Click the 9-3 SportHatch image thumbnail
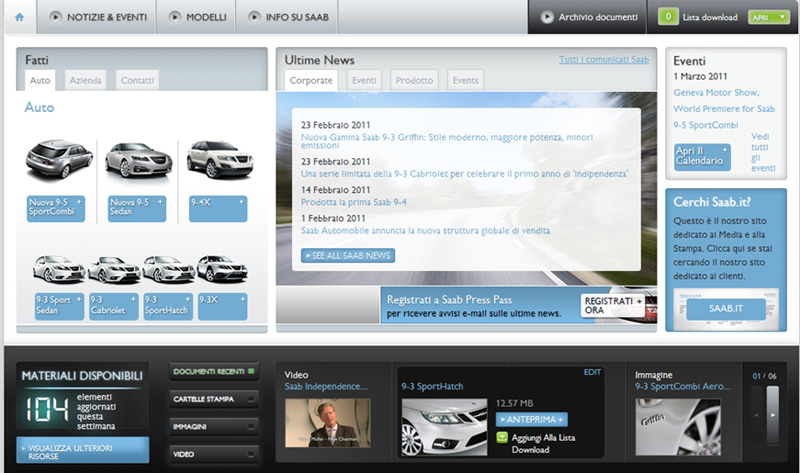800x473 pixels. click(x=444, y=427)
